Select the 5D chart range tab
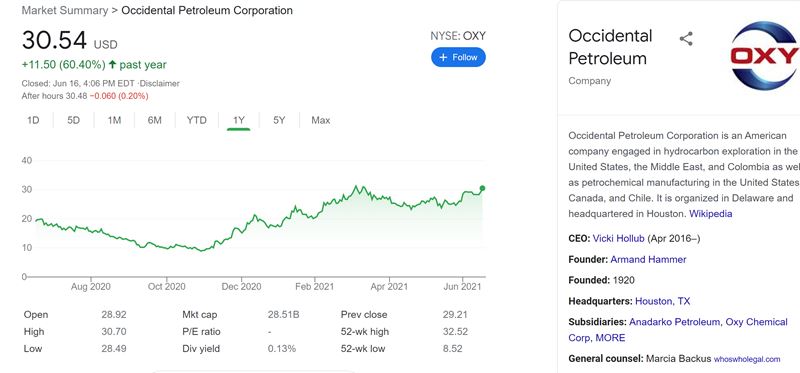 pos(73,120)
